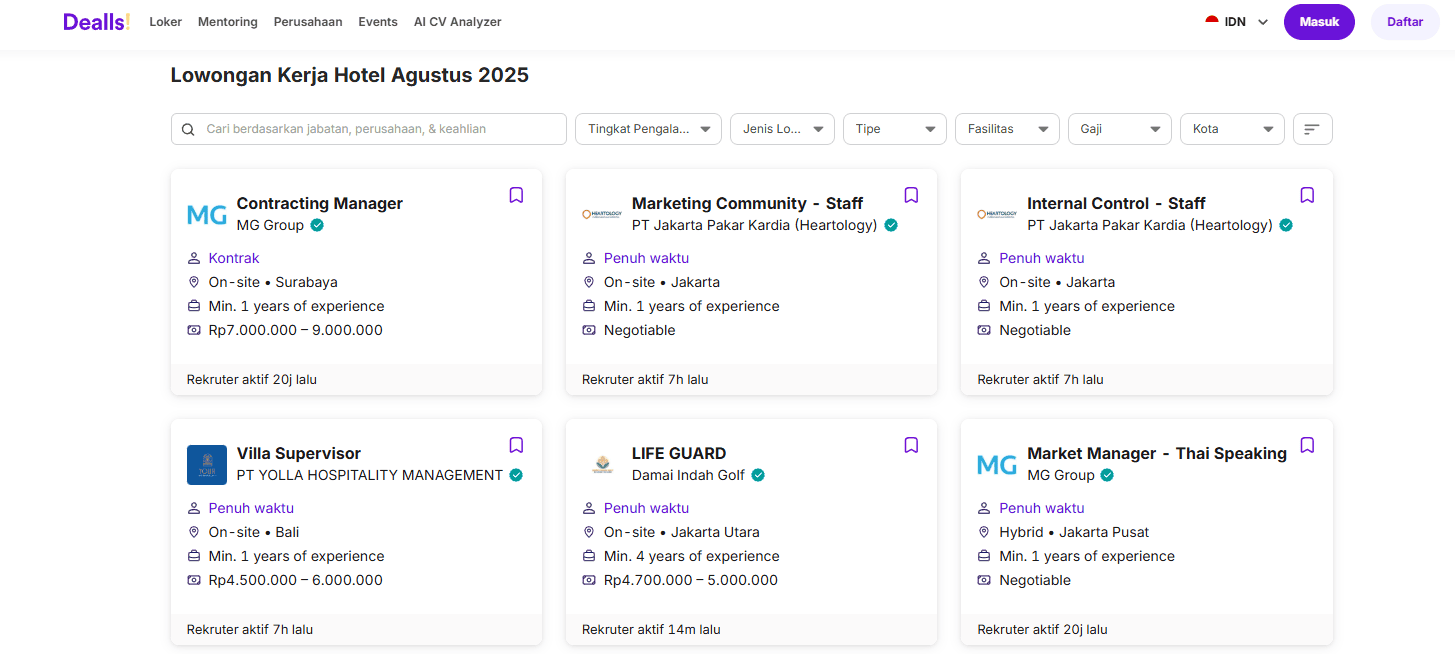Click the Hybrid • Jakarta Pusat location text

[1074, 532]
